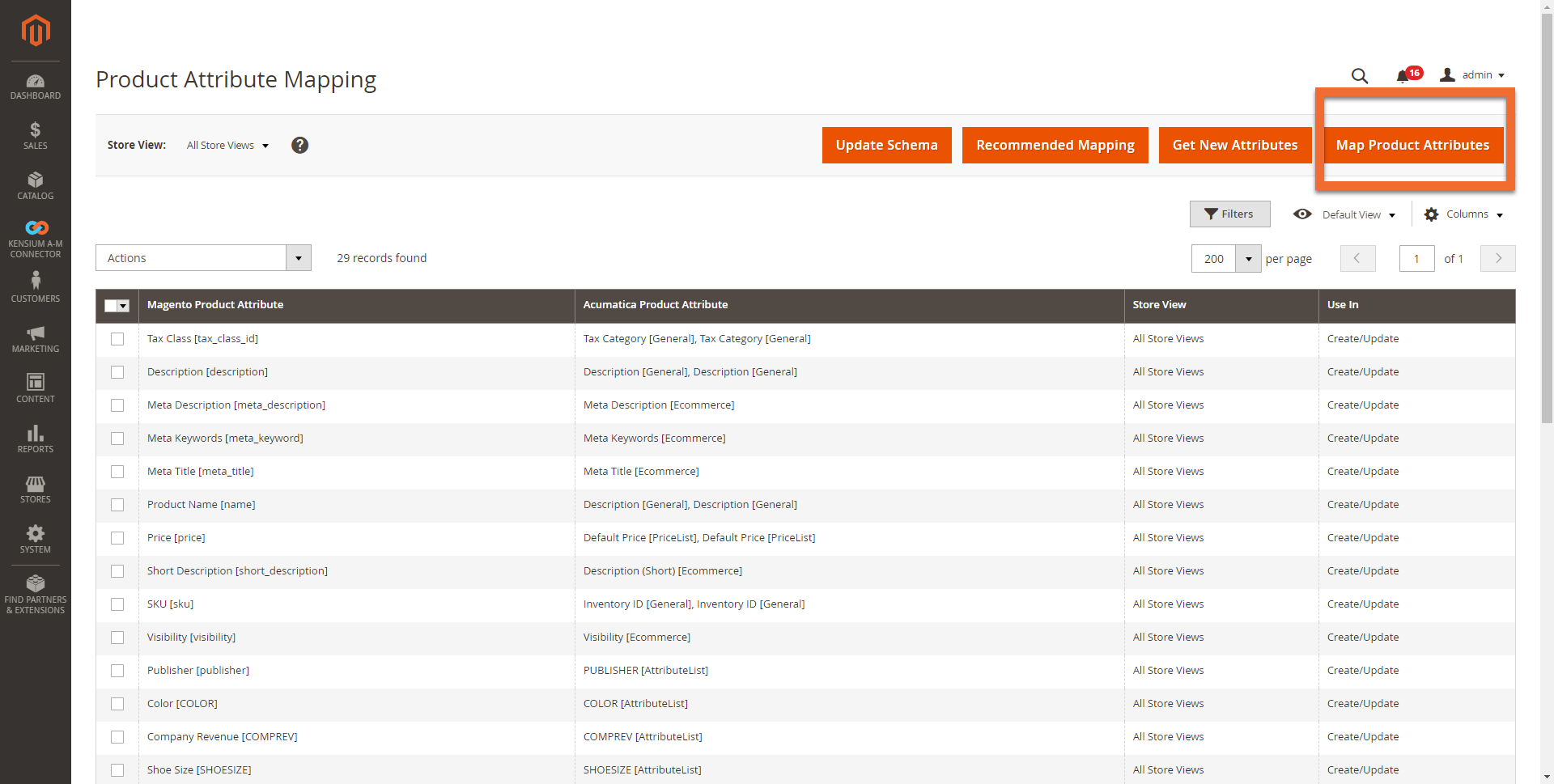
Task: Check the Description [description] row checkbox
Action: (x=117, y=372)
